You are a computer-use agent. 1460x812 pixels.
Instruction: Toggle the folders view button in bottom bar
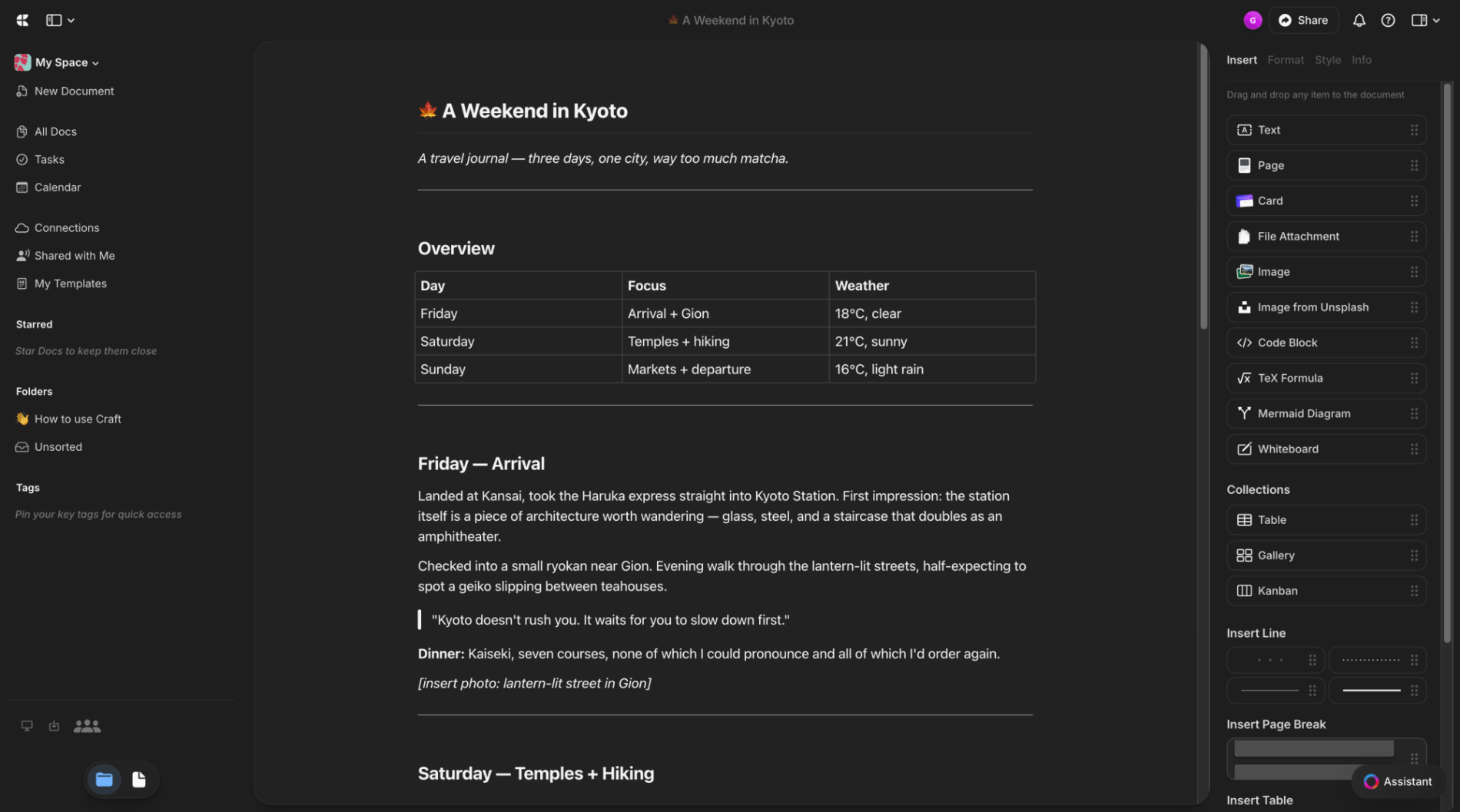105,780
